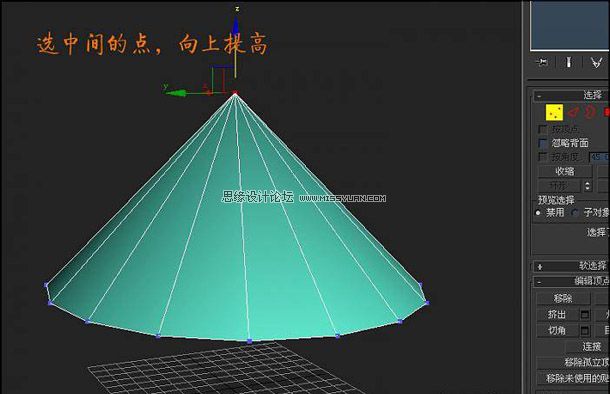Enable the 按角度 checkbox

tap(542, 157)
